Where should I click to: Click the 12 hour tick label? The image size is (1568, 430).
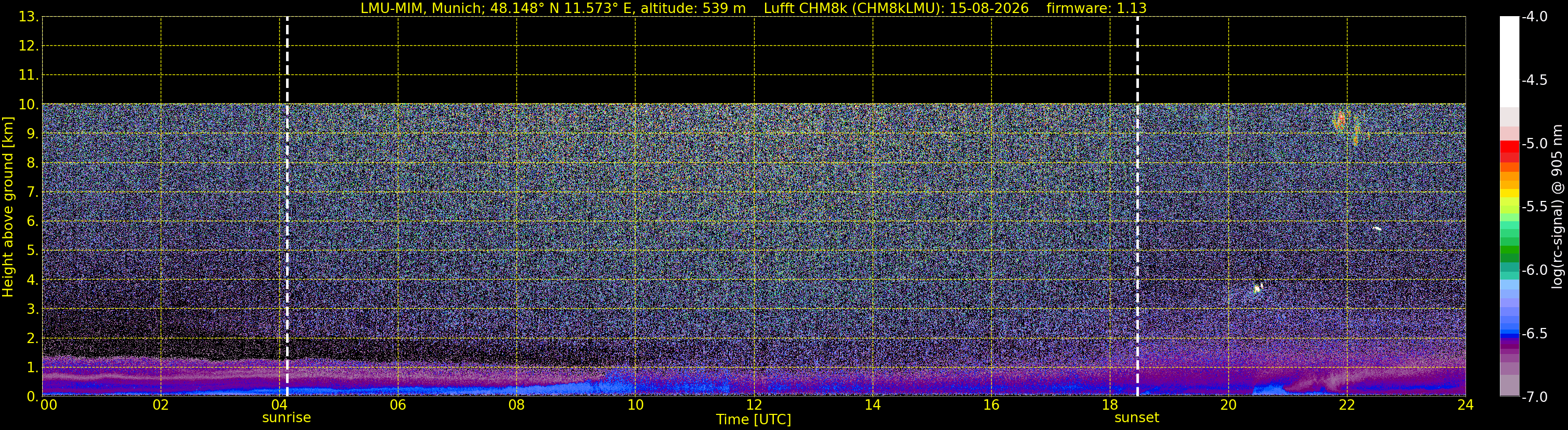(754, 405)
